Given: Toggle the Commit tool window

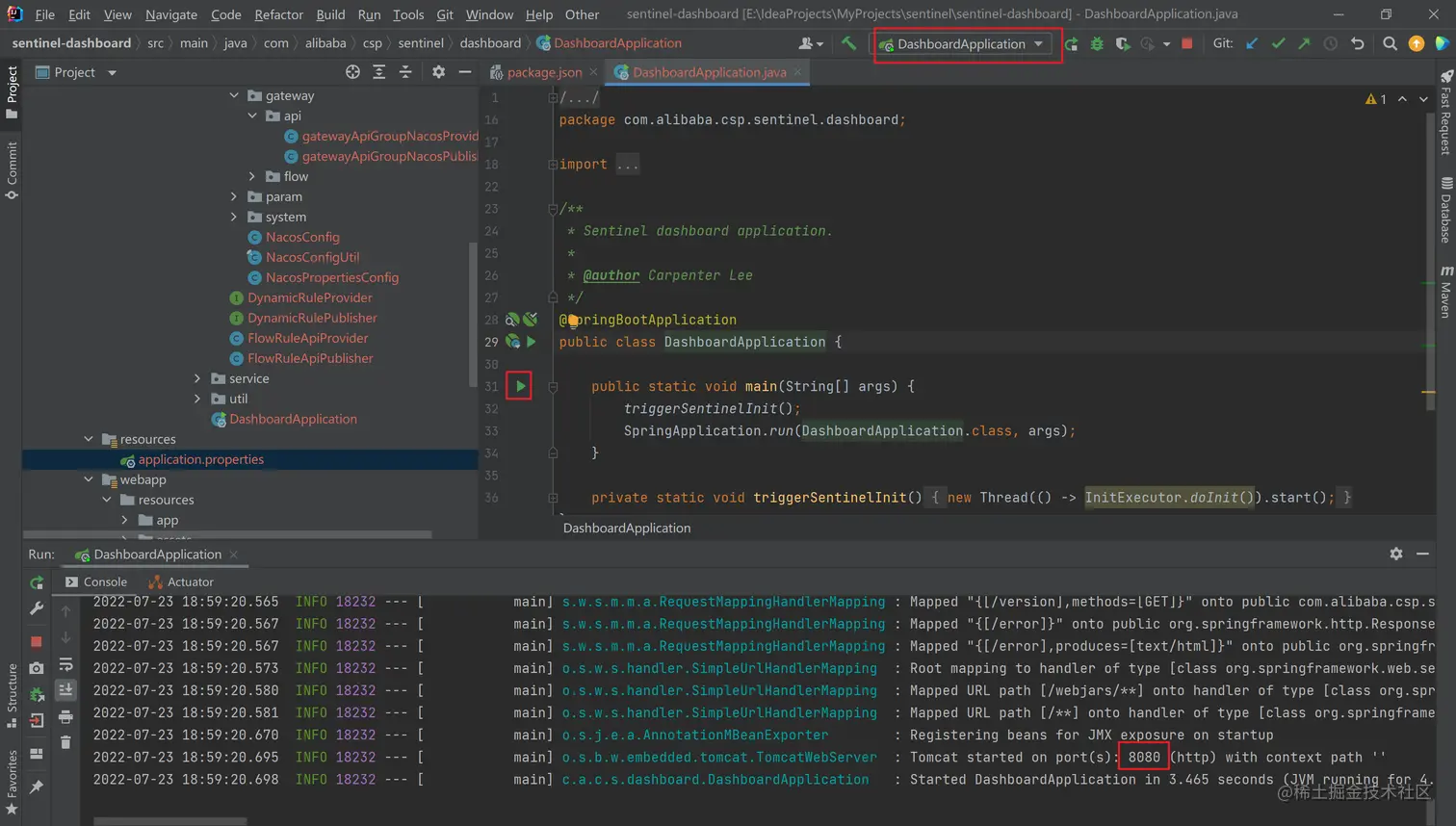Looking at the screenshot, I should (12, 170).
